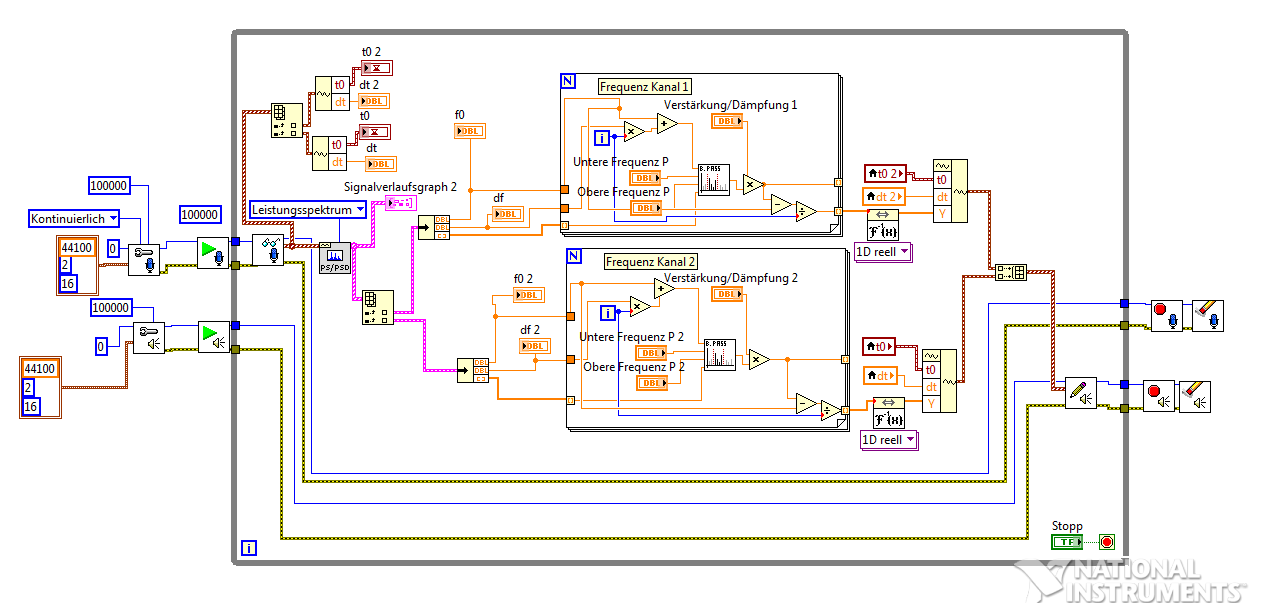Click the Subtract node in Frequenz Kanal 1 loop
The width and height of the screenshot is (1266, 603).
tap(780, 205)
